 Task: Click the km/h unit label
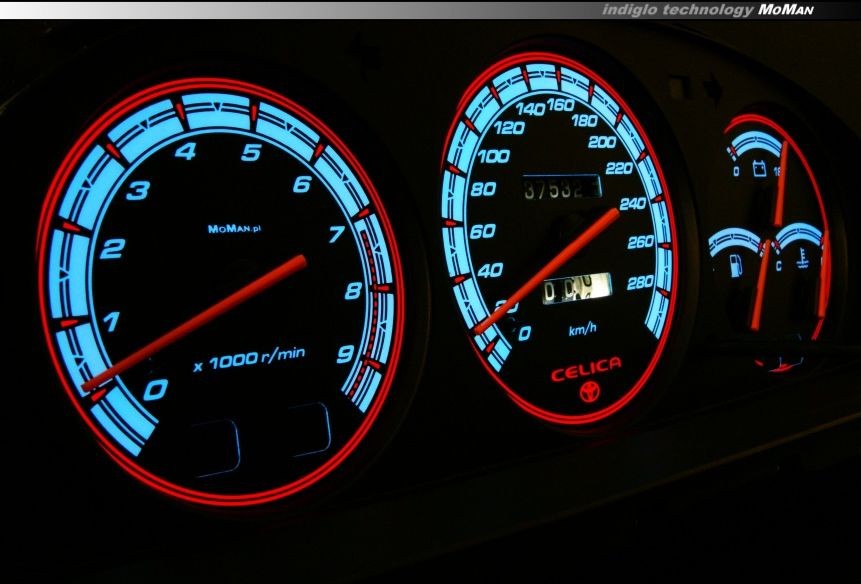click(583, 329)
